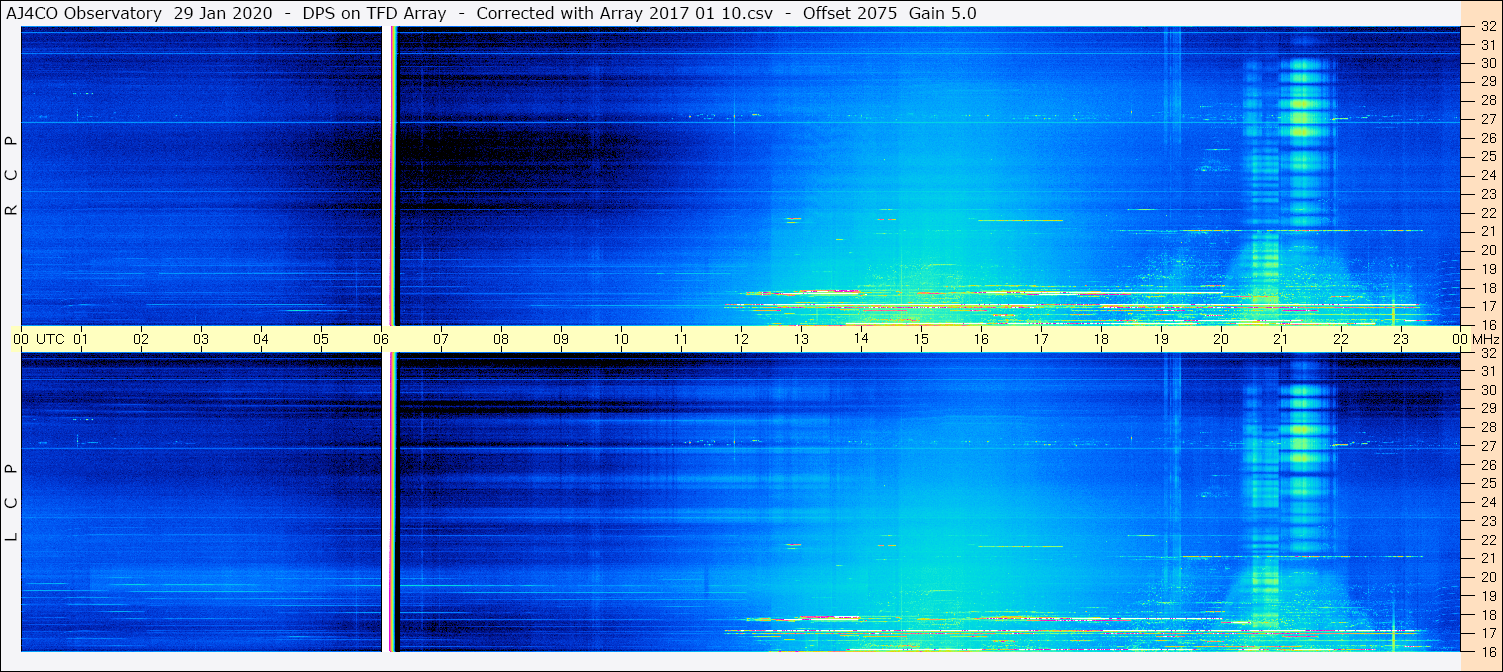Image resolution: width=1503 pixels, height=672 pixels.
Task: Select the 11 hour marker on the time axis
Action: click(x=681, y=339)
